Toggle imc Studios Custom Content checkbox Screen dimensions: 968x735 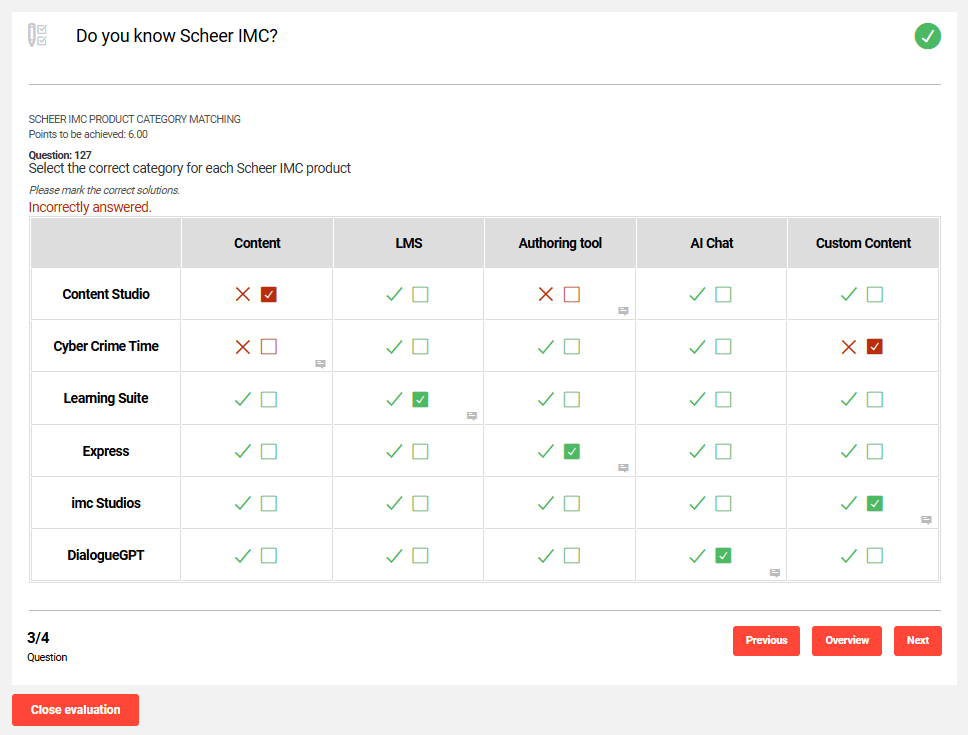pyautogui.click(x=875, y=503)
